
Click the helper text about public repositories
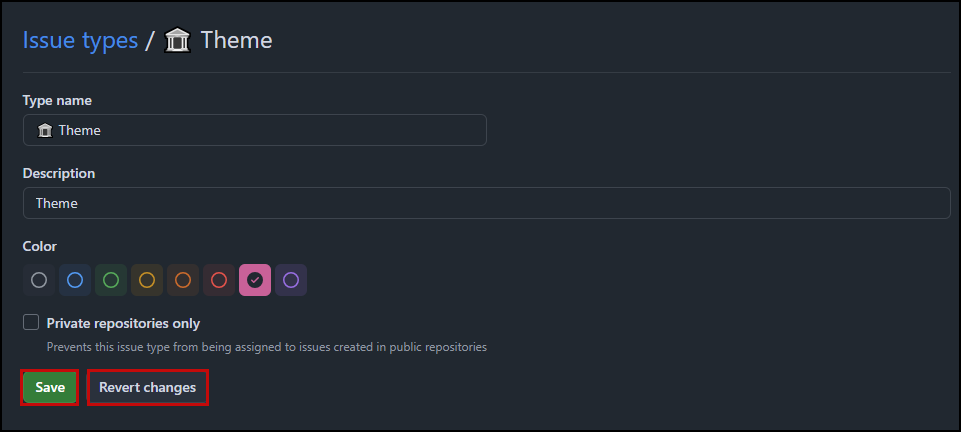coord(267,347)
